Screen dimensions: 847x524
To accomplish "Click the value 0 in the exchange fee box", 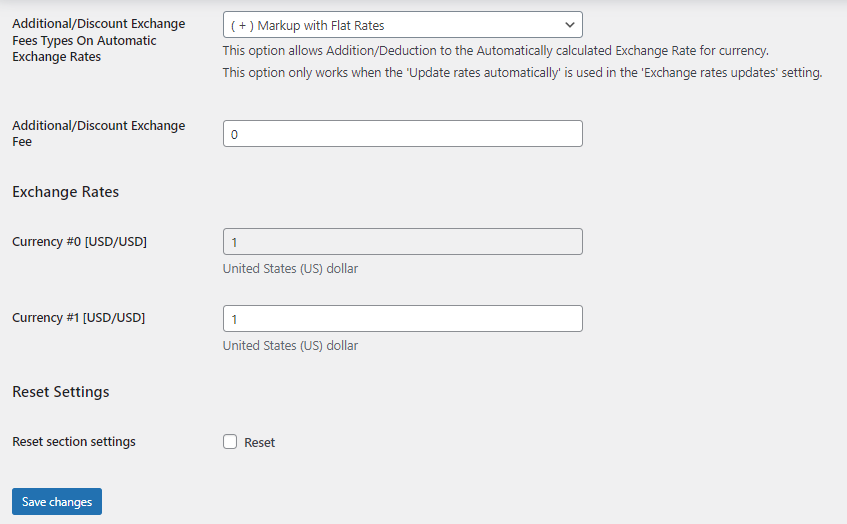I will (234, 134).
